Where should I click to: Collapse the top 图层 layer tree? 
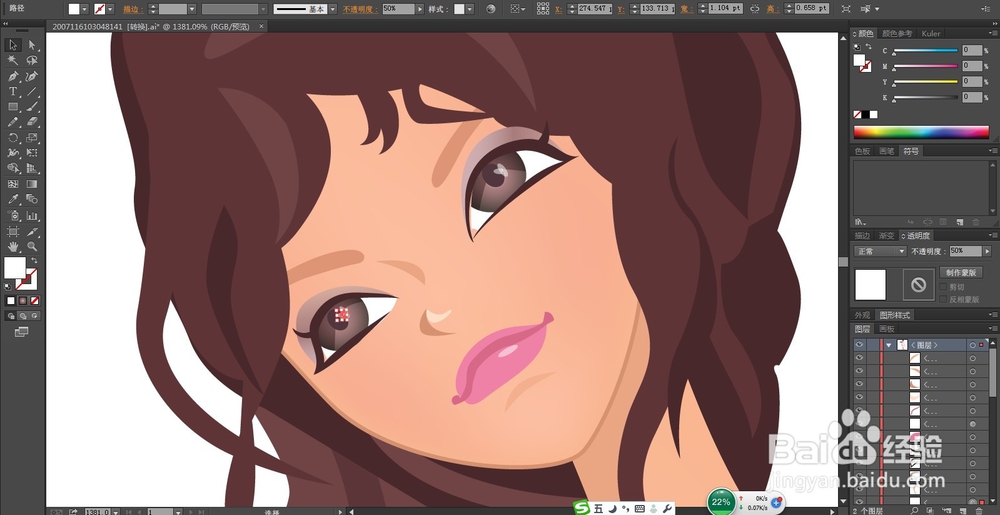coord(889,345)
